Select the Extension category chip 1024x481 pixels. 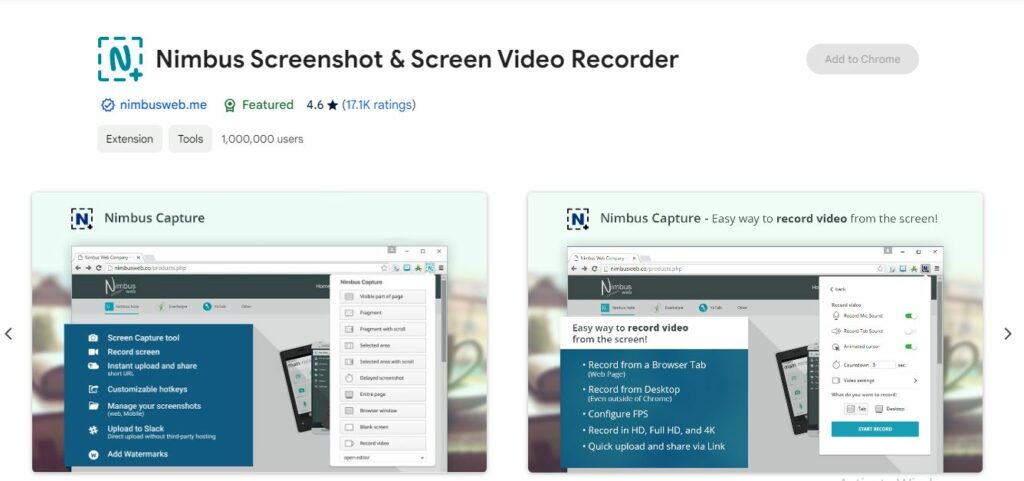(129, 139)
